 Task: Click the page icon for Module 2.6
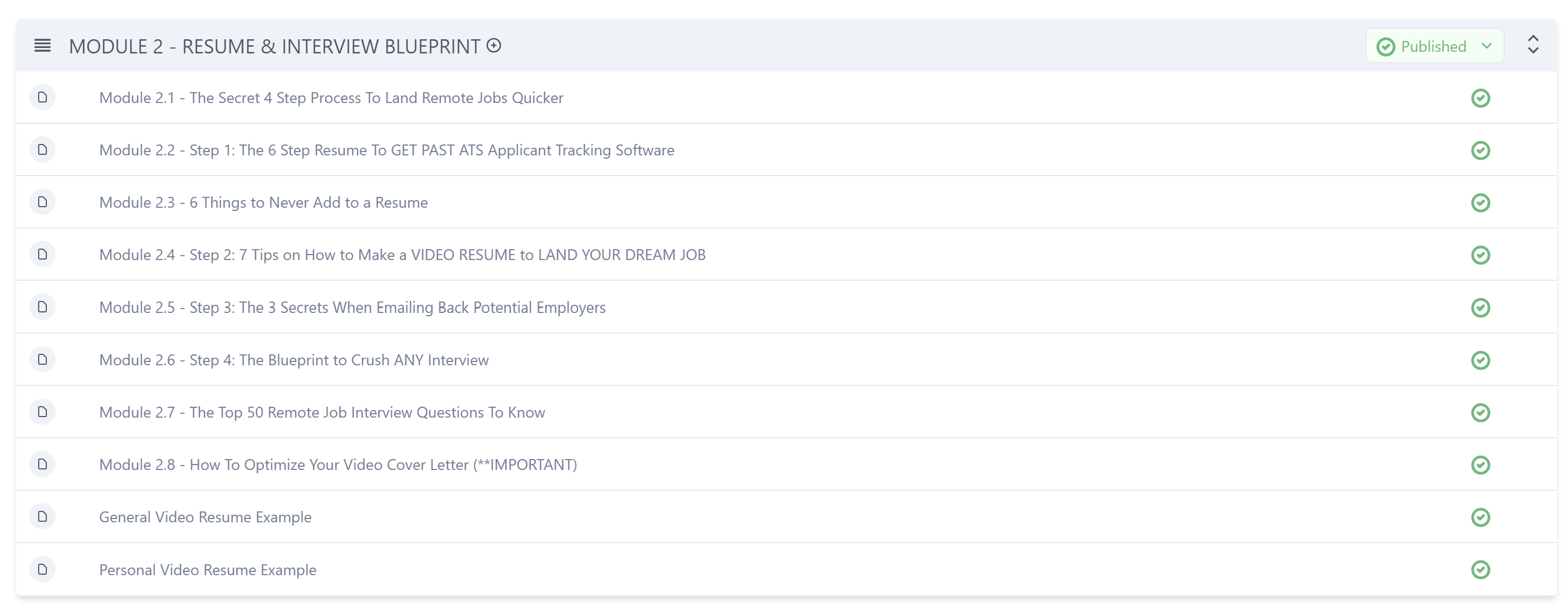coord(43,359)
